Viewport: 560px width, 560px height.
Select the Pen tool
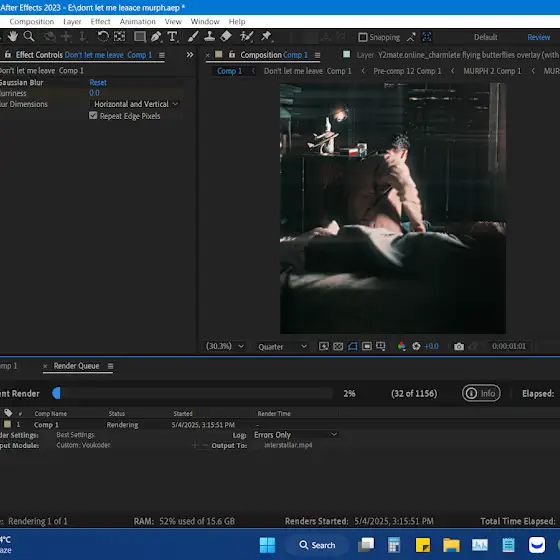coord(156,36)
